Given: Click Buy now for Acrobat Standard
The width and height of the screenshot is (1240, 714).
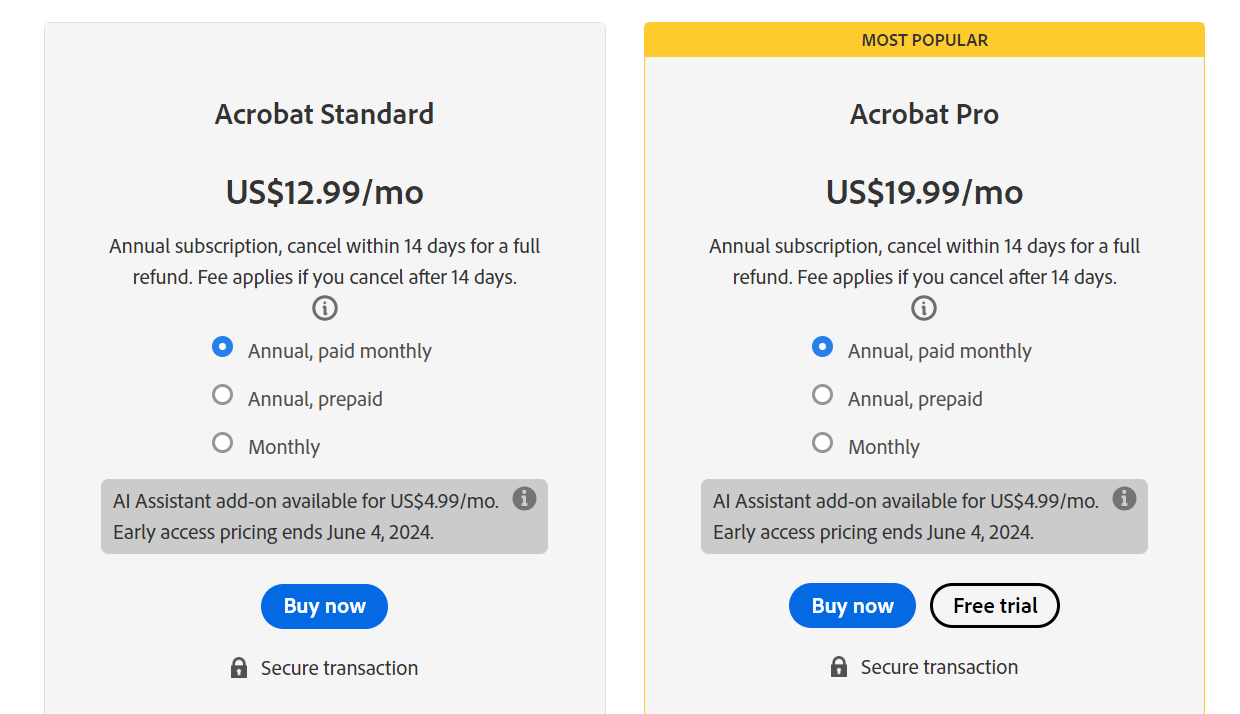Looking at the screenshot, I should 324,606.
